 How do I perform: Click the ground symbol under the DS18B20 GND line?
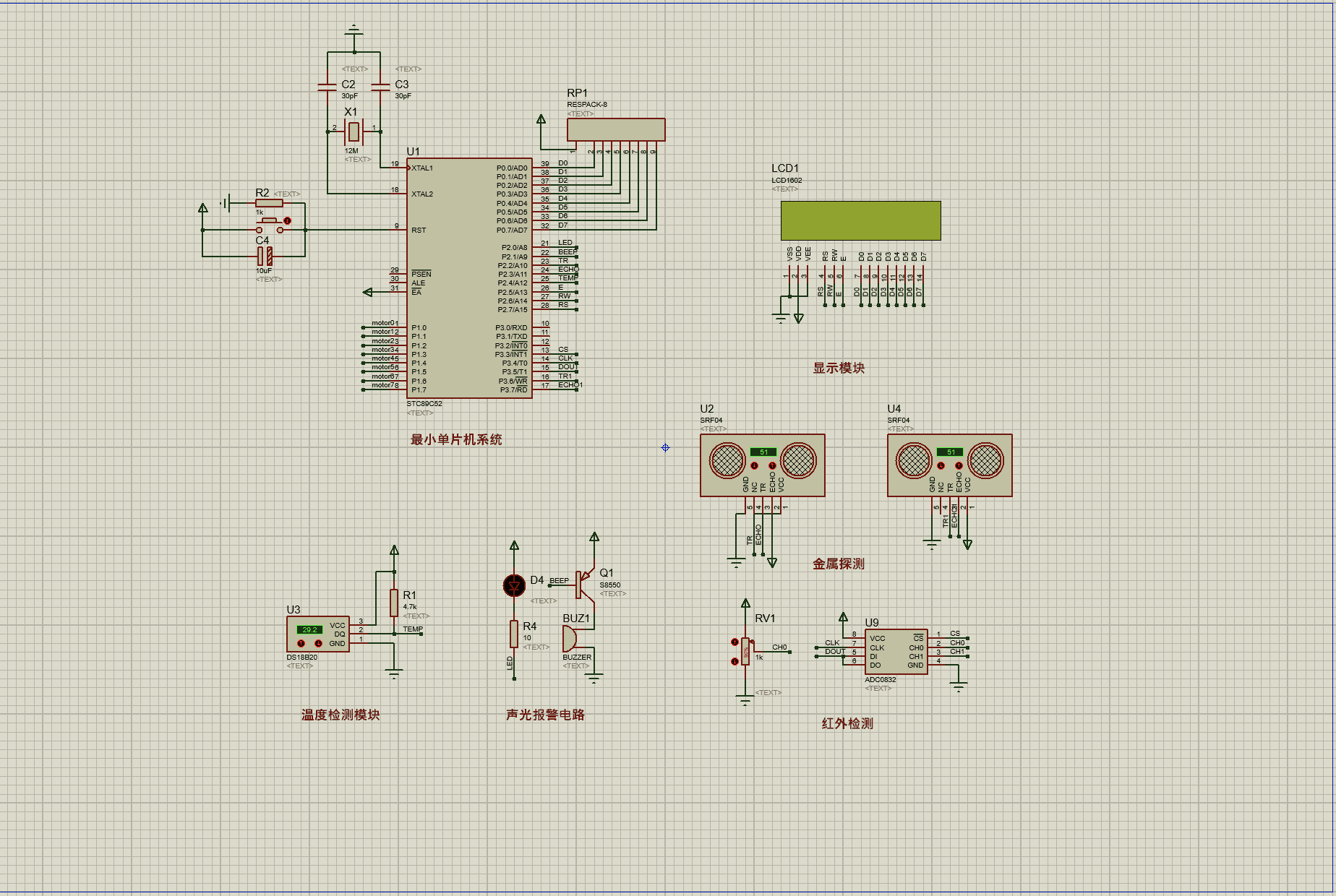394,674
